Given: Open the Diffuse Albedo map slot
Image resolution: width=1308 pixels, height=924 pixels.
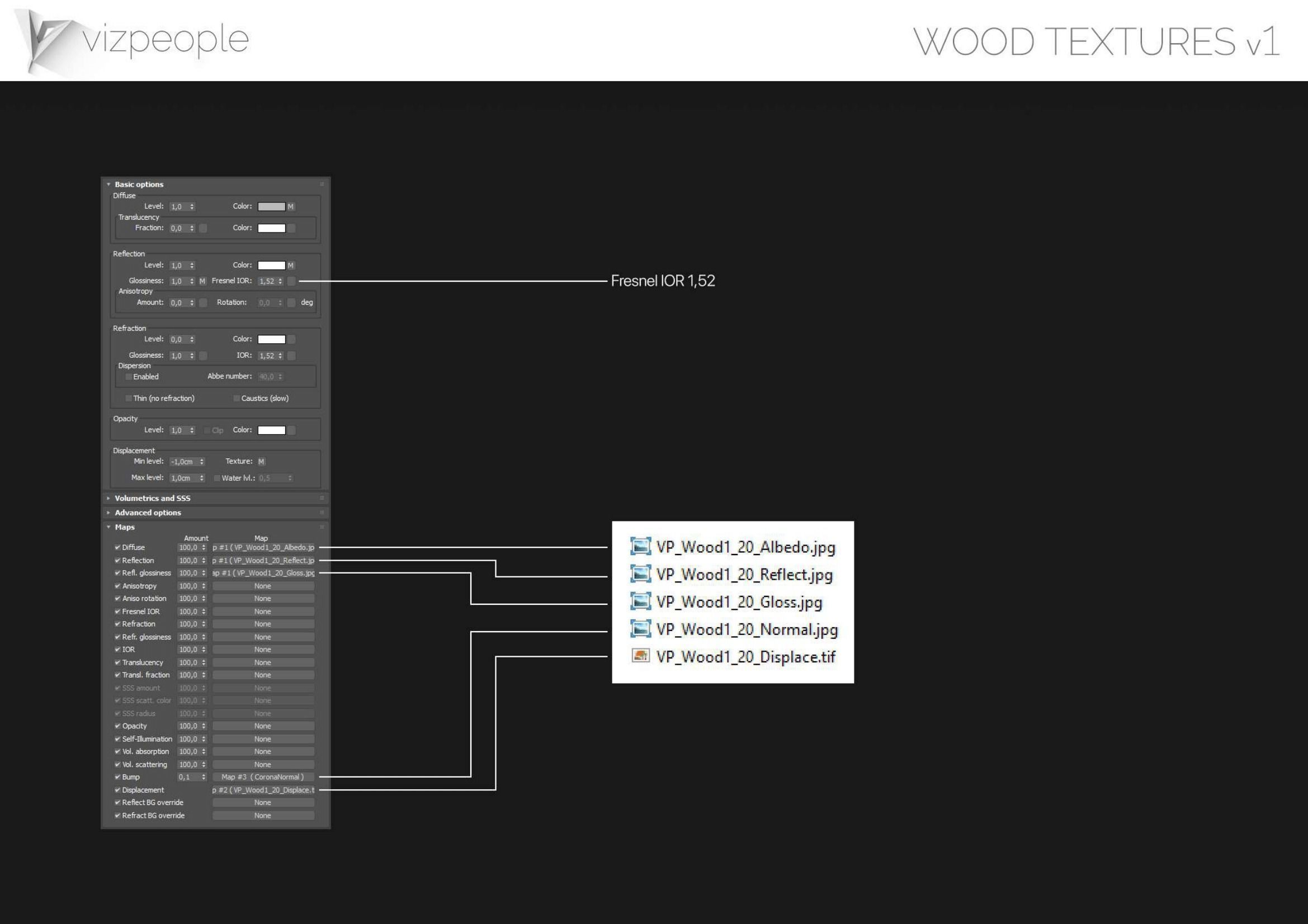Looking at the screenshot, I should click(x=263, y=548).
